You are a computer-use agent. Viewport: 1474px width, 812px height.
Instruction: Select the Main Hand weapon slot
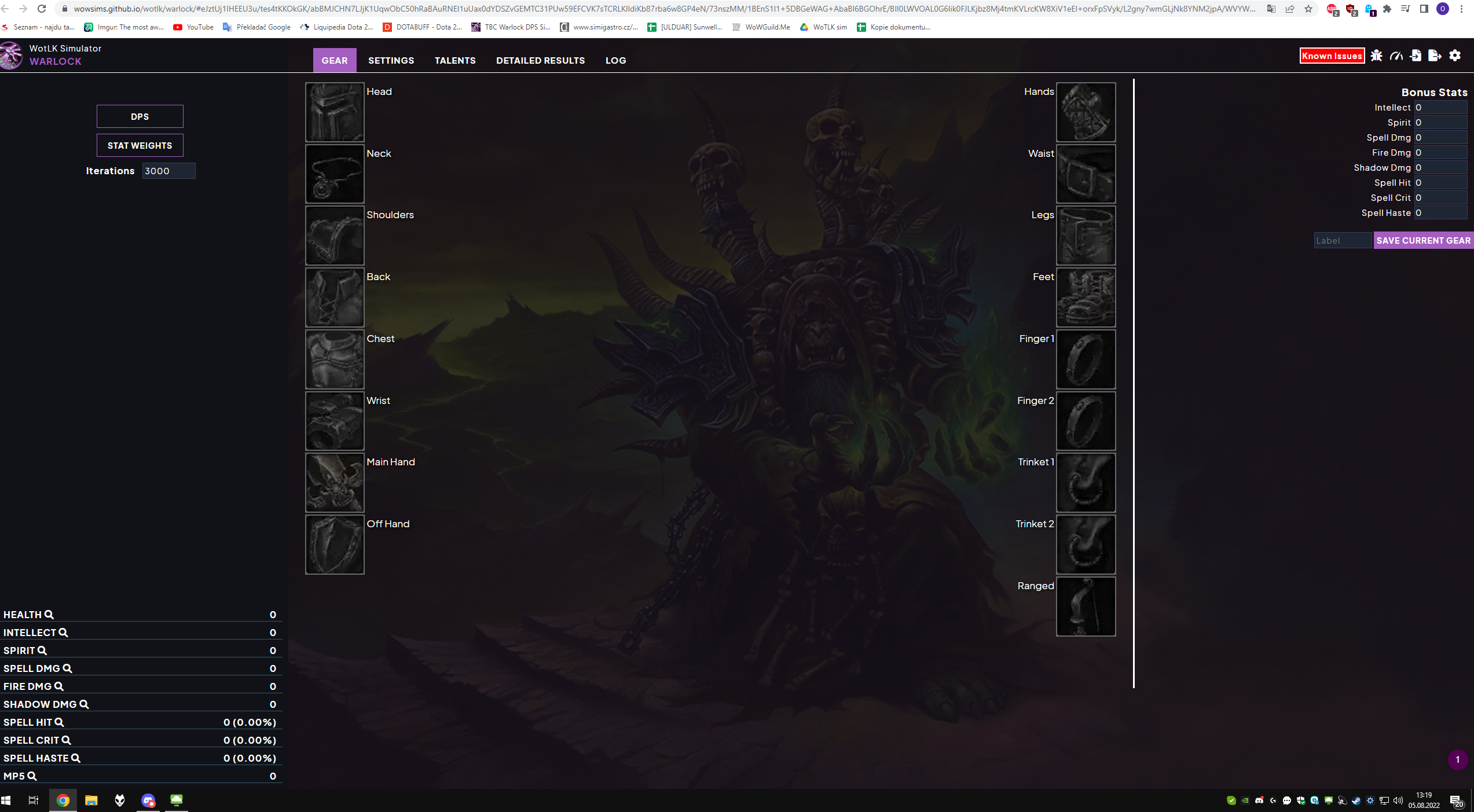pyautogui.click(x=335, y=483)
